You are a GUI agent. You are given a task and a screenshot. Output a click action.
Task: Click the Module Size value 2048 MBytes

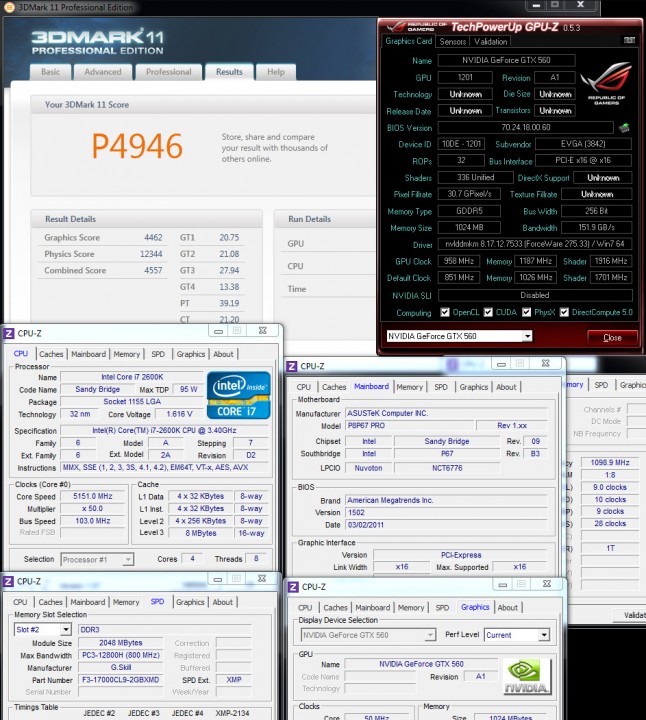120,643
